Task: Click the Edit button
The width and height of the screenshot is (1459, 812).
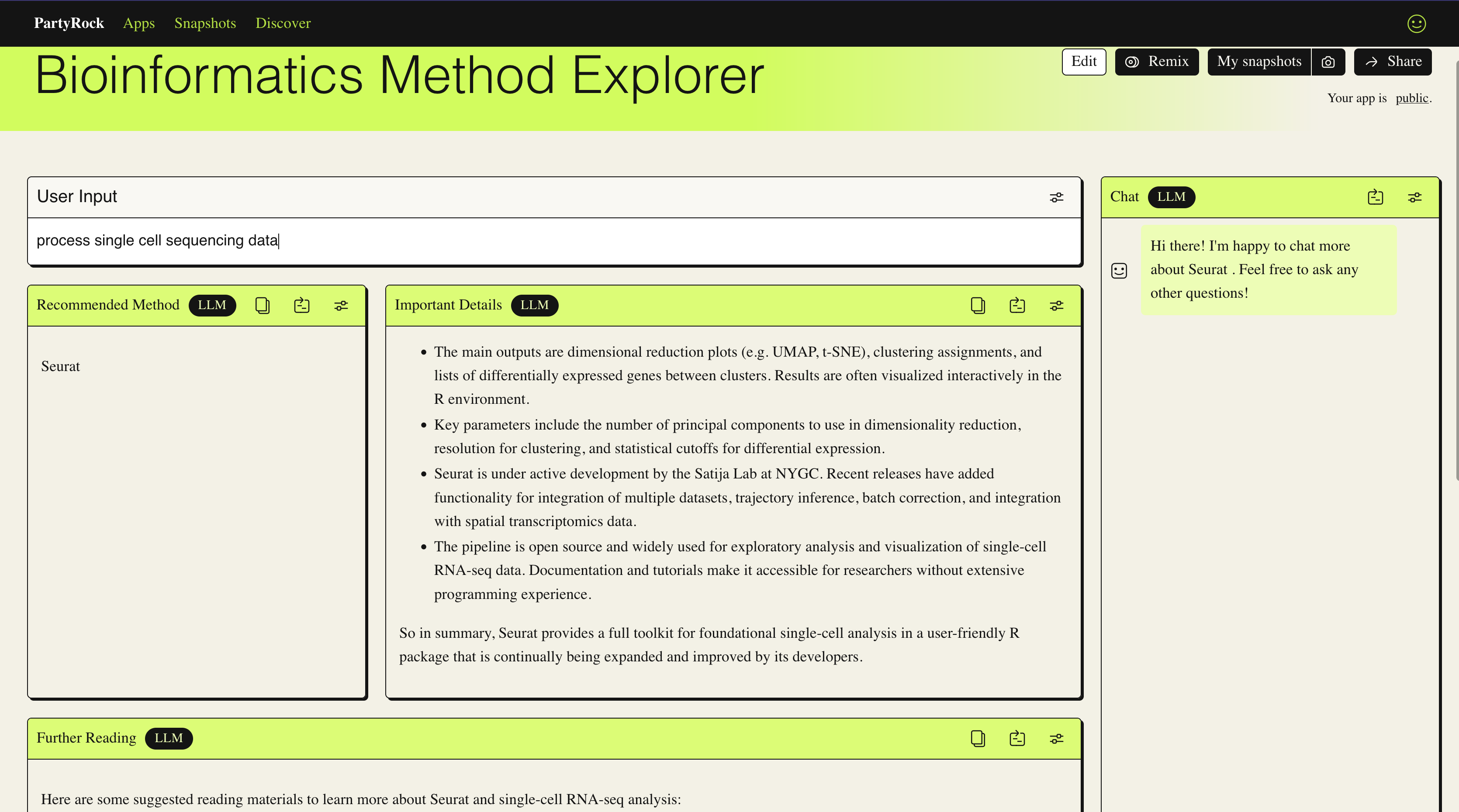Action: 1083,62
